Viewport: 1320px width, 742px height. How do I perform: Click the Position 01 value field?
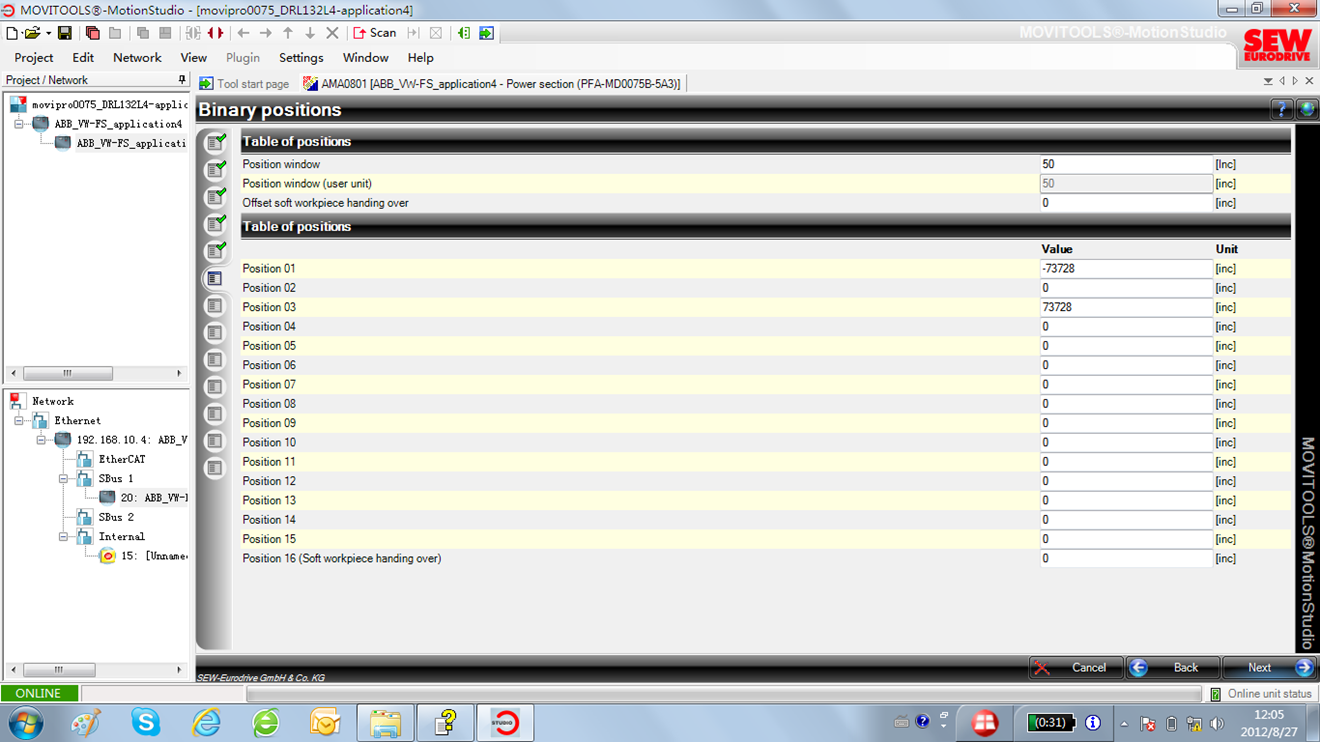(x=1125, y=269)
